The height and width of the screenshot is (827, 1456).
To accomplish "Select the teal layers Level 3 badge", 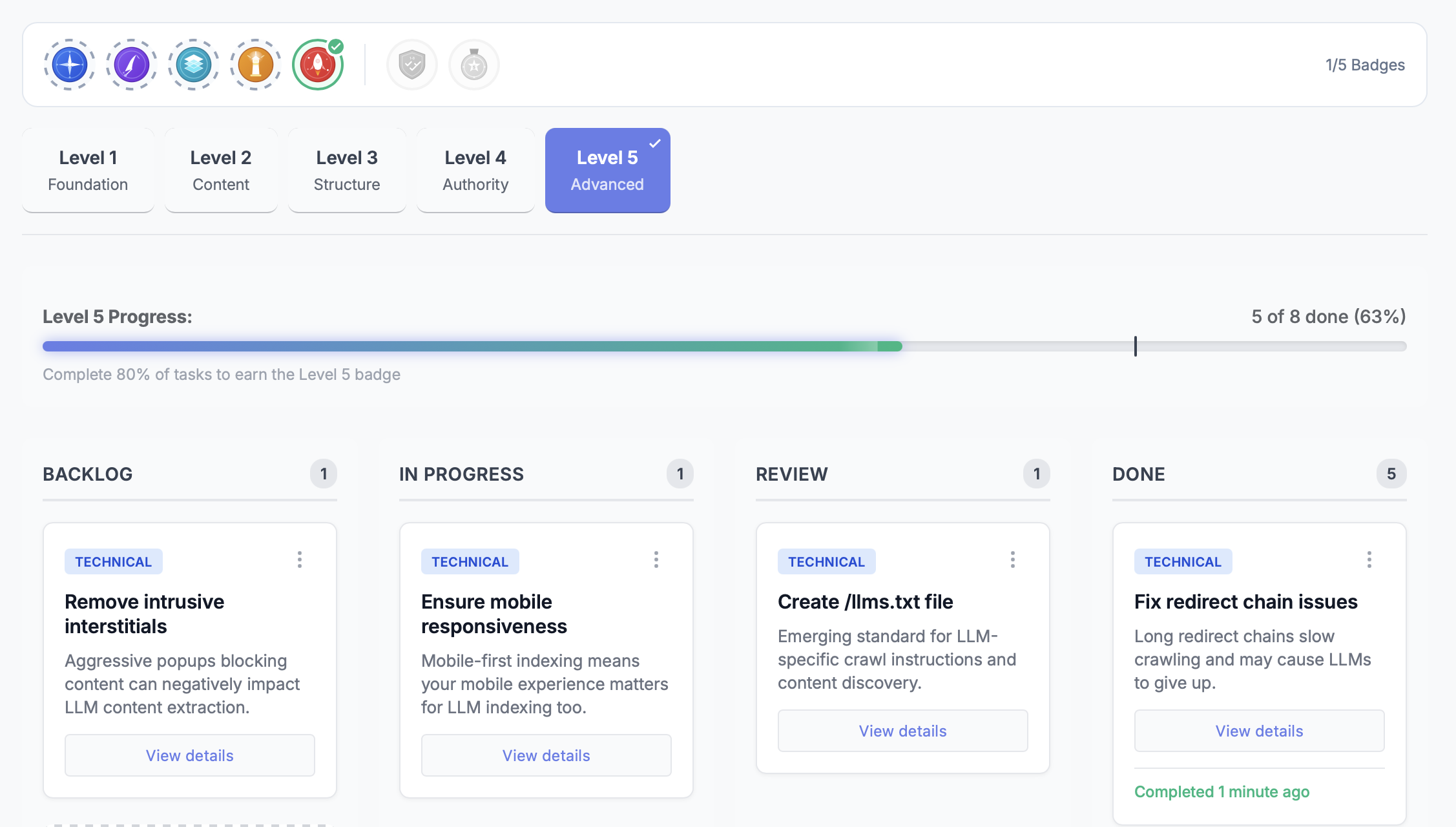I will pos(193,65).
